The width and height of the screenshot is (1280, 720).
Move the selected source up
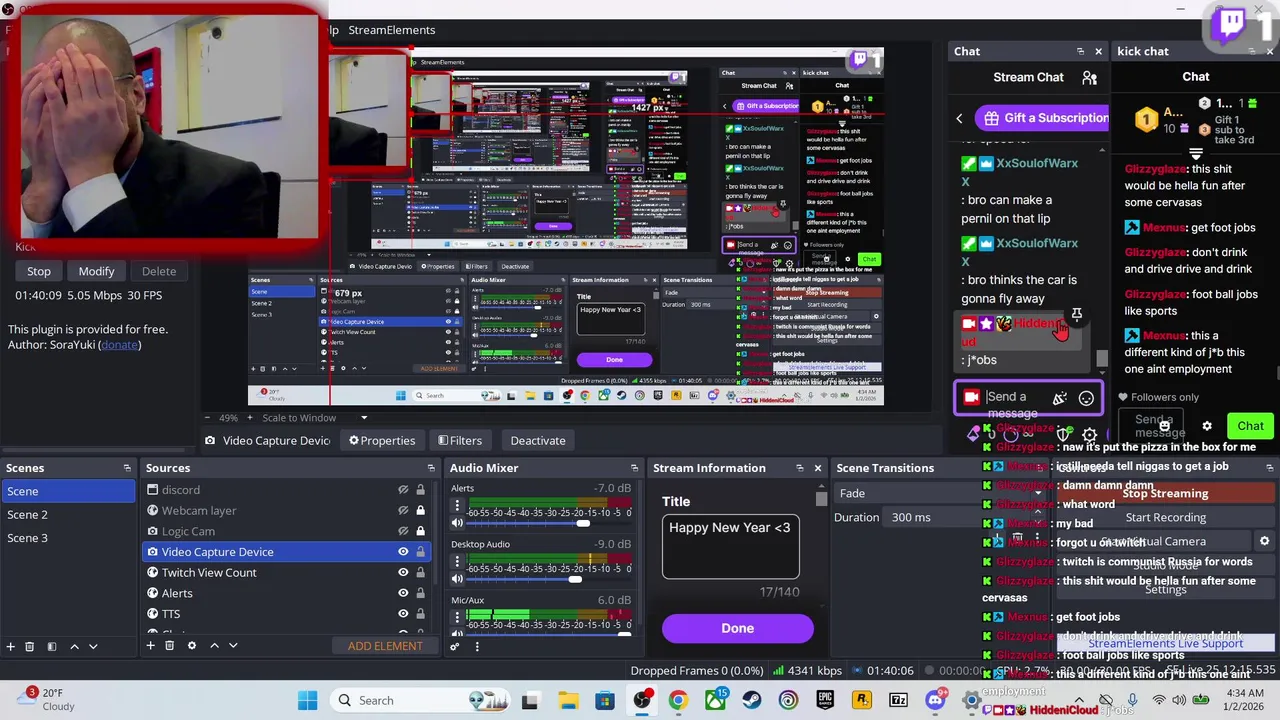214,646
